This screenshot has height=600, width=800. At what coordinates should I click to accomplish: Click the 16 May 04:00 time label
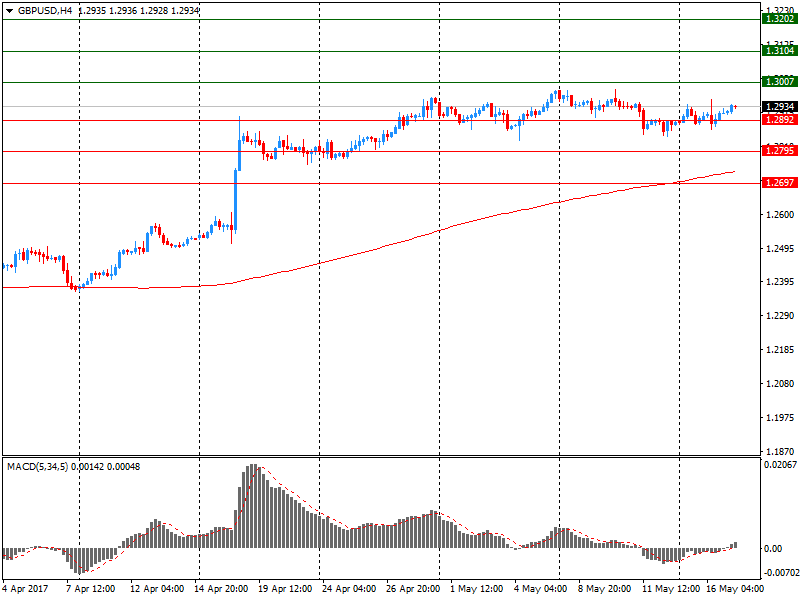pos(735,589)
